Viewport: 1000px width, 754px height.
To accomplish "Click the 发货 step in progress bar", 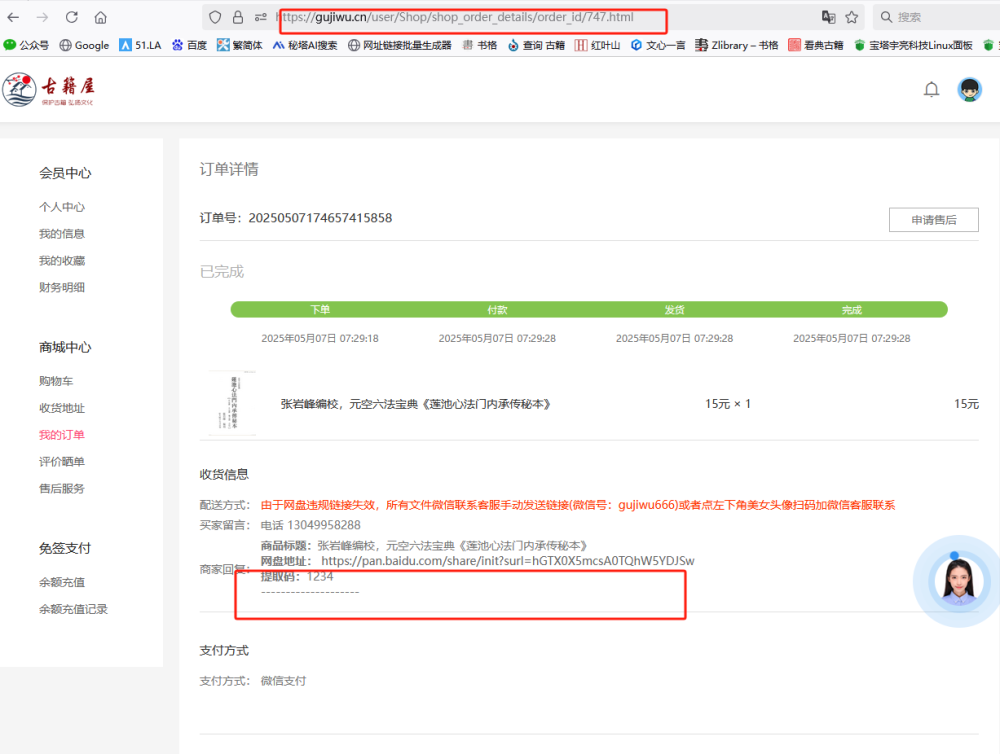I will point(675,309).
